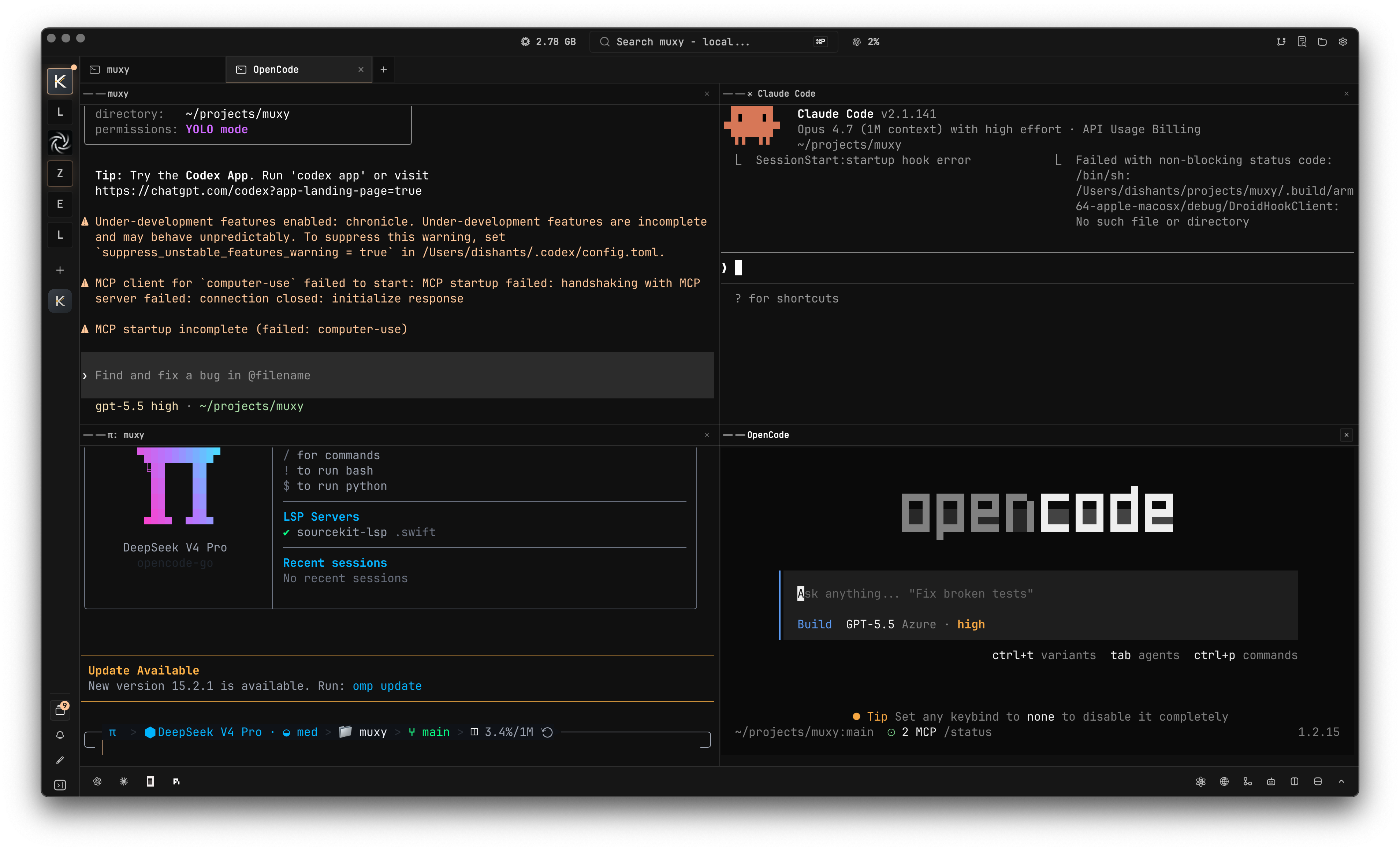Open the document search icon in title bar

pos(1302,41)
